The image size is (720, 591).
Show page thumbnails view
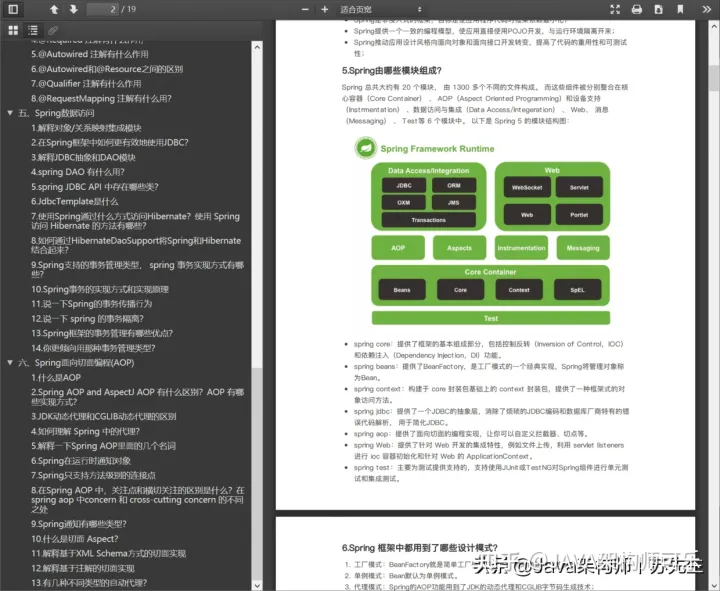(13, 30)
